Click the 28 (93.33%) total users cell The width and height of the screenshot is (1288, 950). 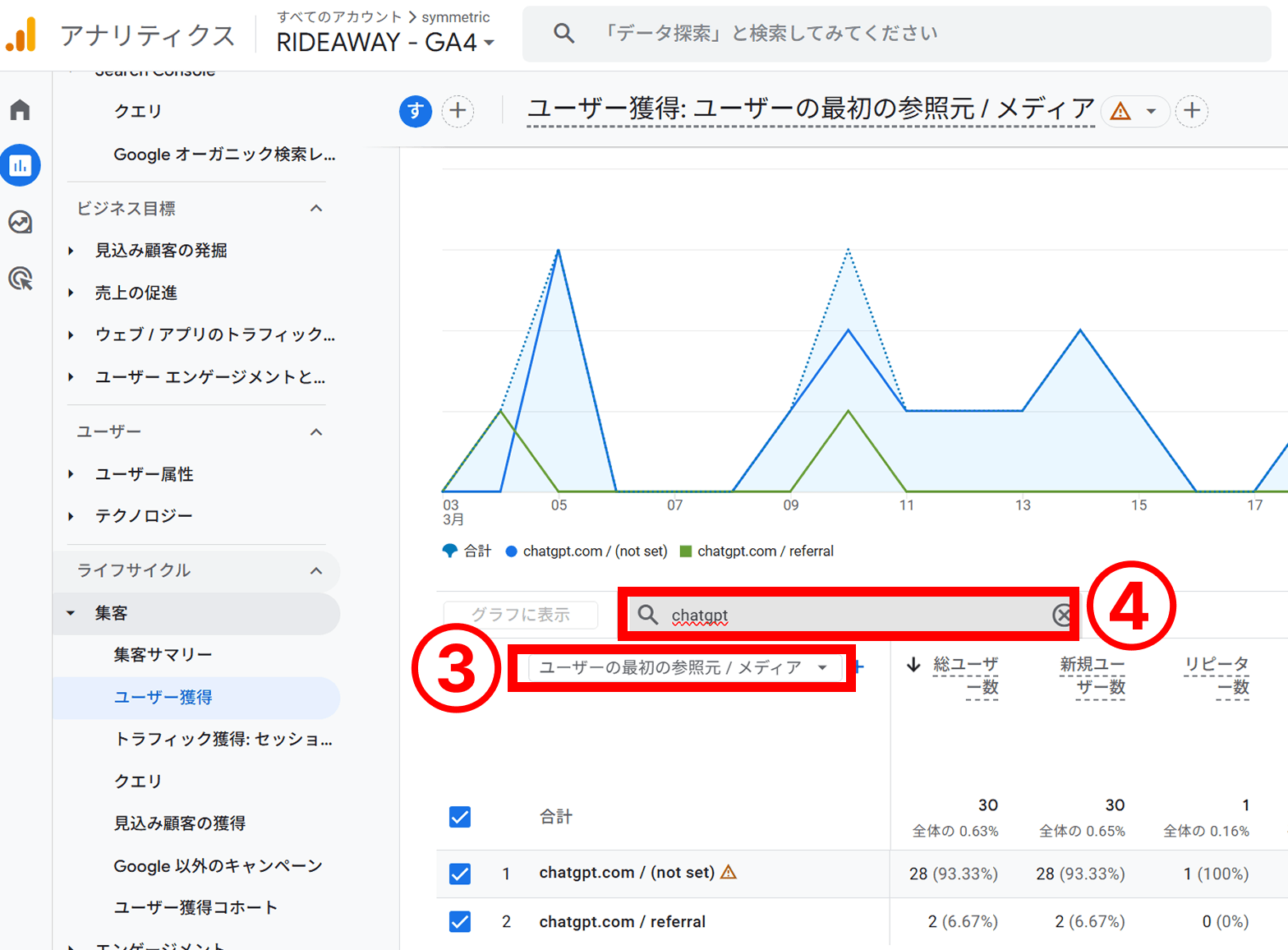click(954, 874)
